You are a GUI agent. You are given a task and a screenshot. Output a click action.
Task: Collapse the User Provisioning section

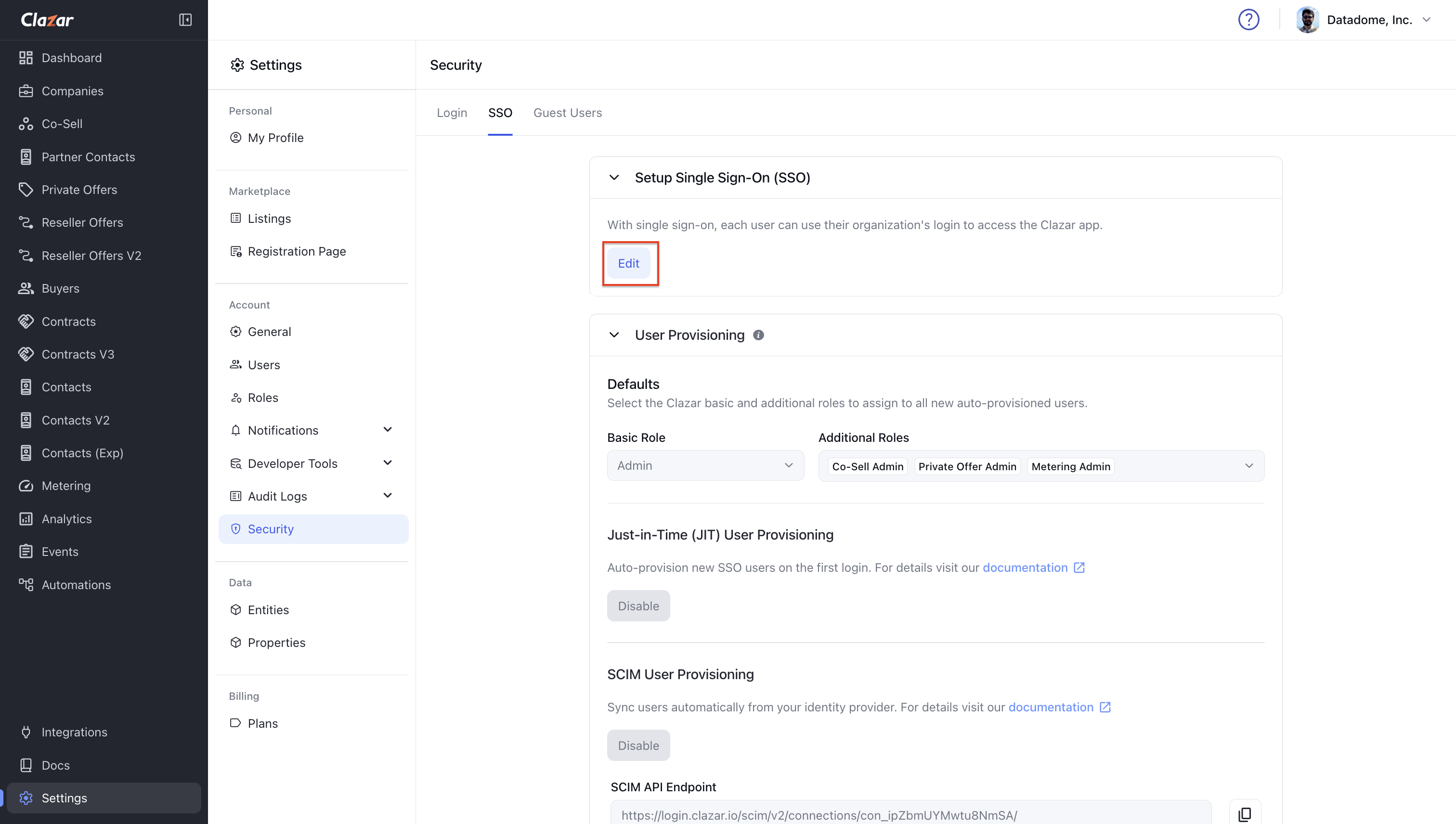coord(614,335)
